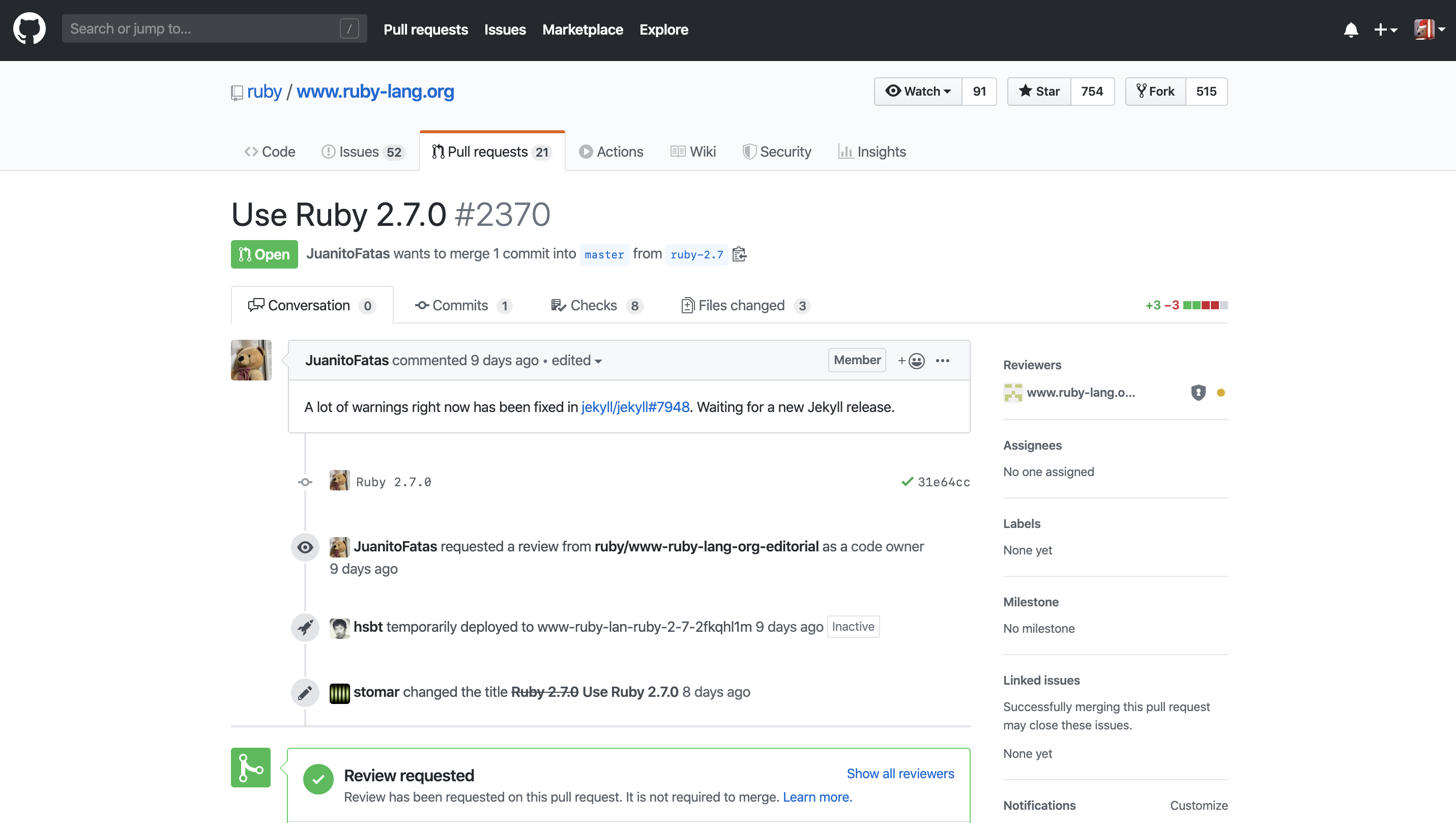Copy the branch name with clipboard icon
The image size is (1456, 823).
[739, 254]
